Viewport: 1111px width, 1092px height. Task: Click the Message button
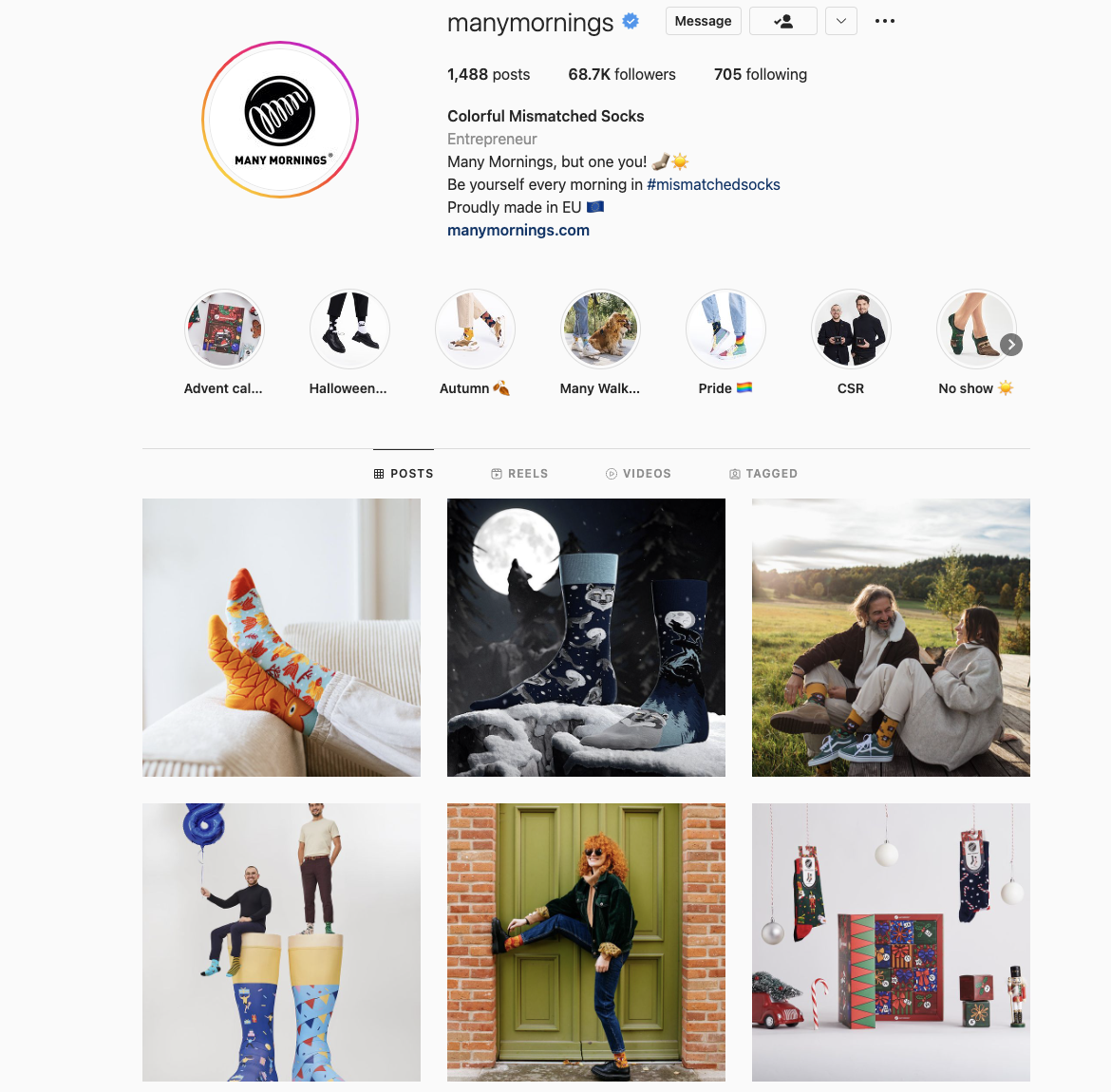(703, 21)
